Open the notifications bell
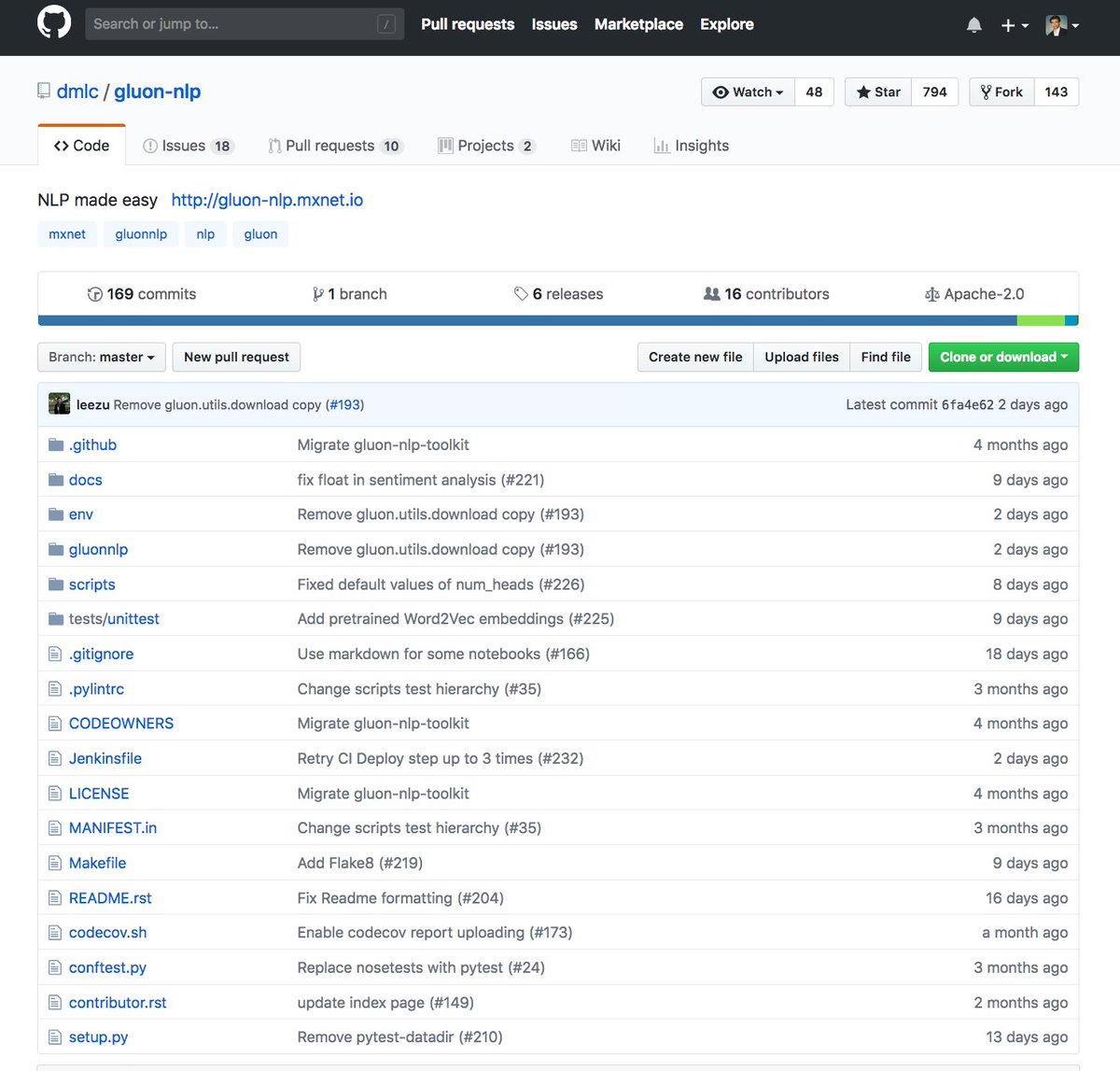Image resolution: width=1120 pixels, height=1071 pixels. point(974,25)
